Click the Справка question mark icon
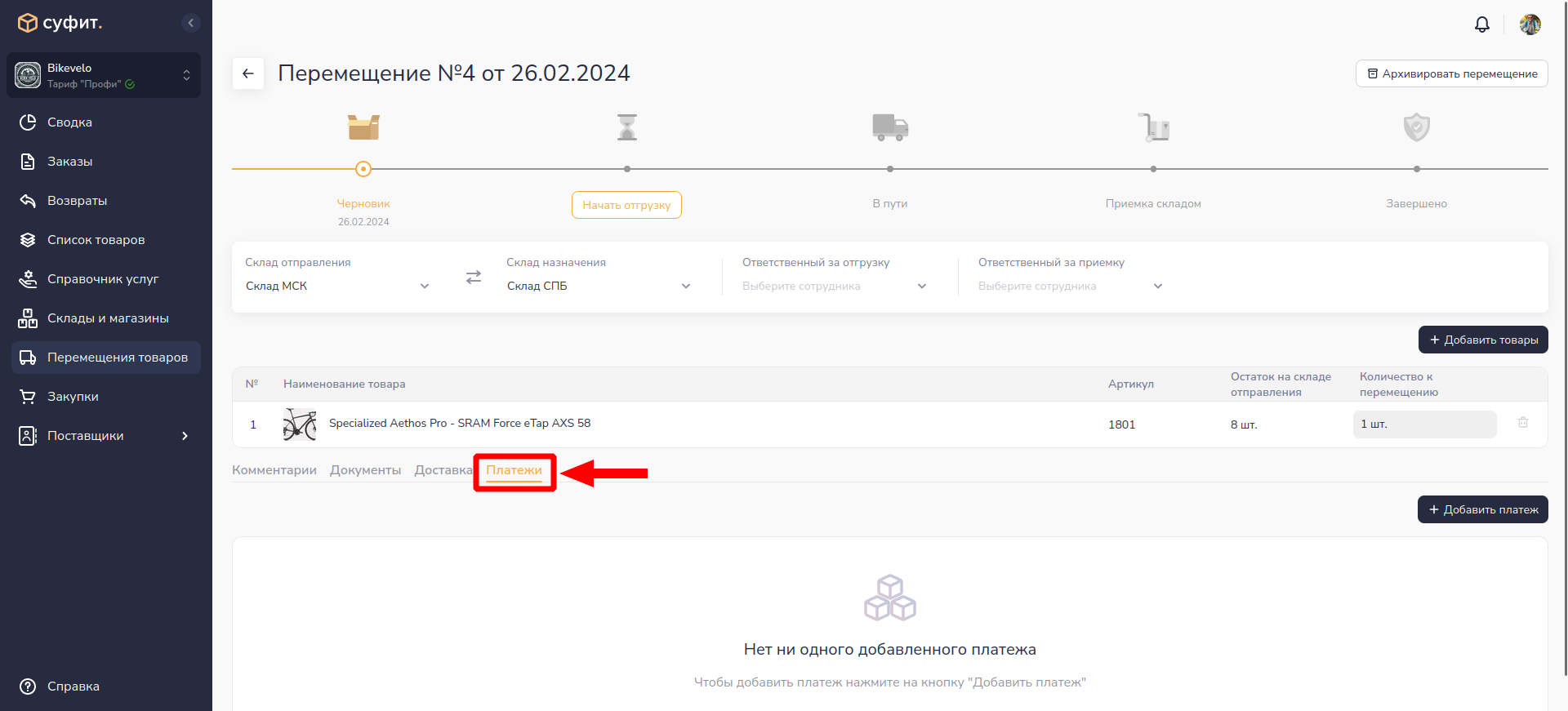The image size is (1568, 711). 28,687
